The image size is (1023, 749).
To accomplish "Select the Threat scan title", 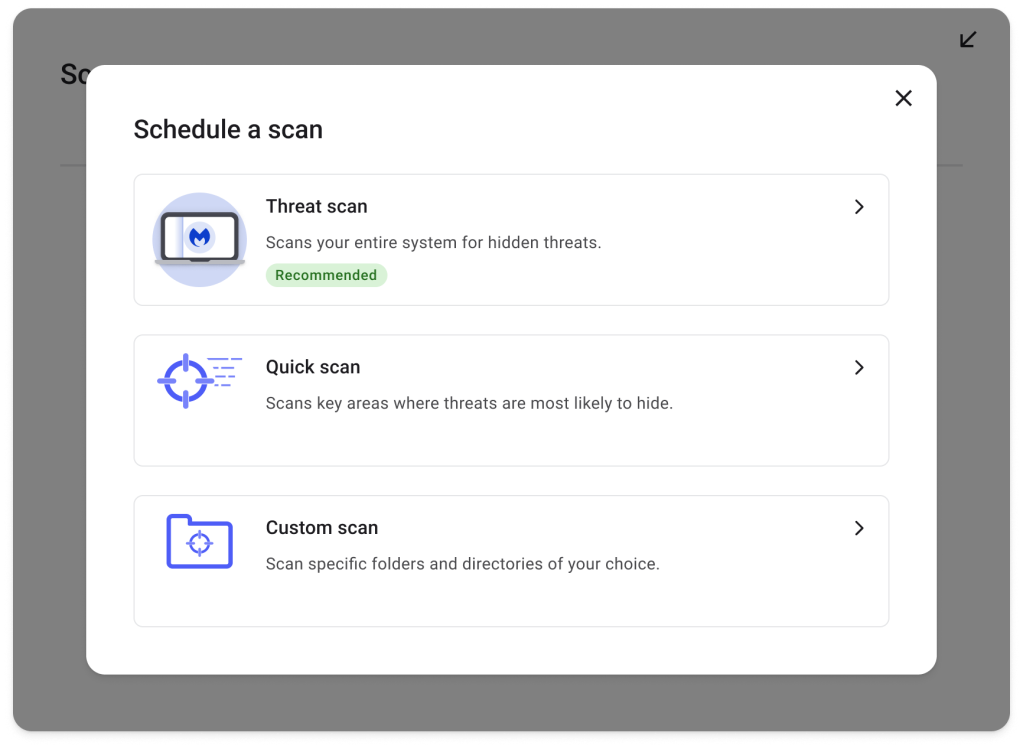I will pos(316,207).
